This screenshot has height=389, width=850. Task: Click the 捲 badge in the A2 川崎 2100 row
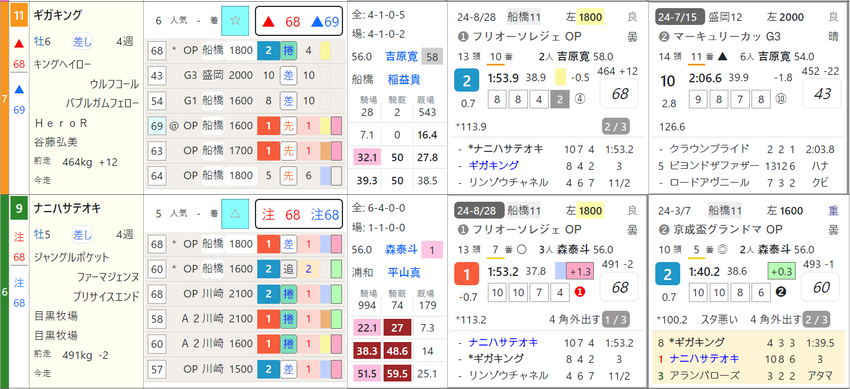[x=288, y=319]
